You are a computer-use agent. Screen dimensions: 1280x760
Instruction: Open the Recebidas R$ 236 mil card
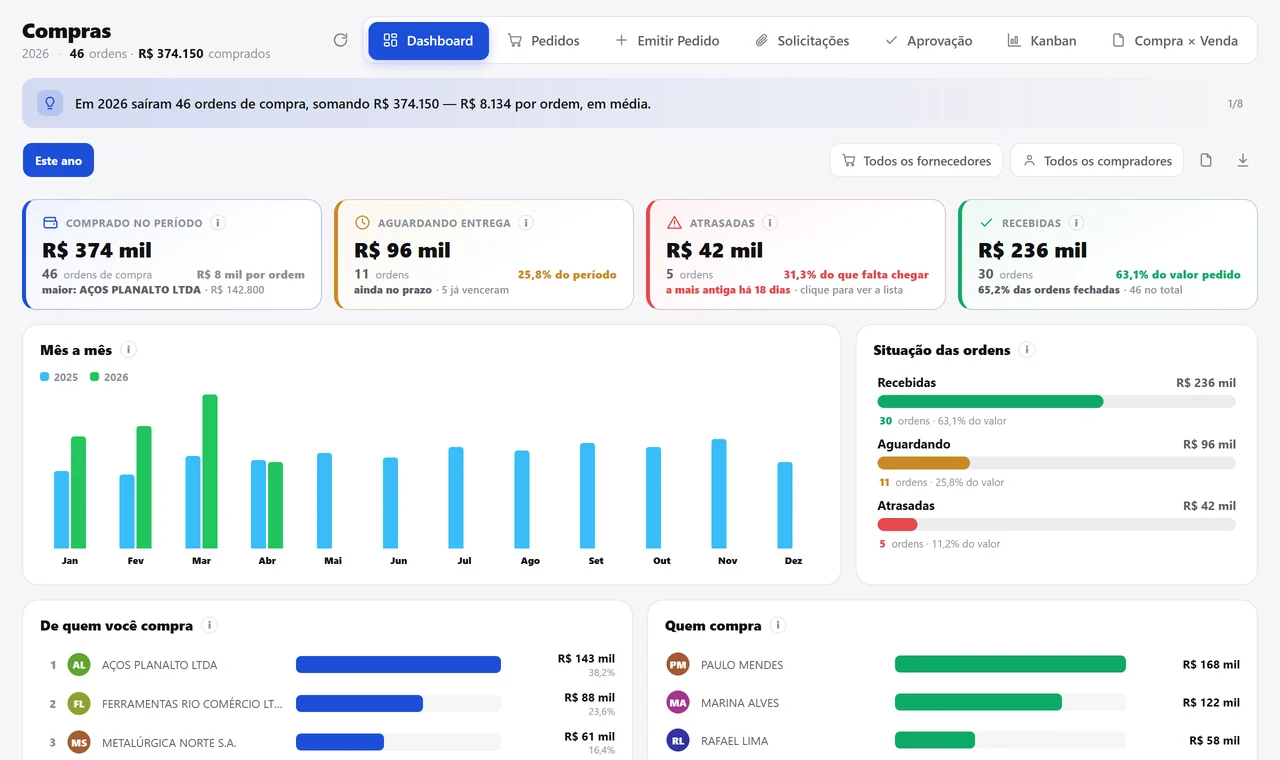1108,254
